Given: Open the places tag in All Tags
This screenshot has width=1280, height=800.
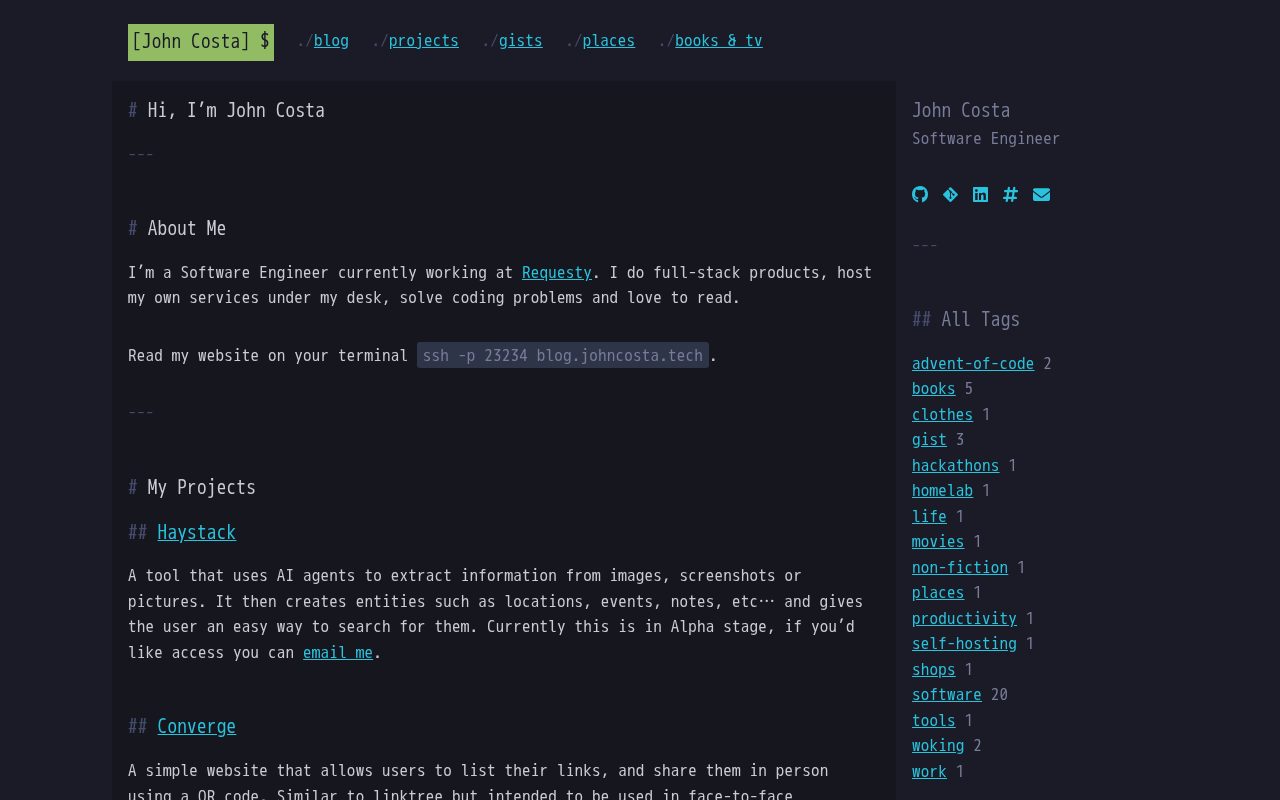Looking at the screenshot, I should [938, 593].
